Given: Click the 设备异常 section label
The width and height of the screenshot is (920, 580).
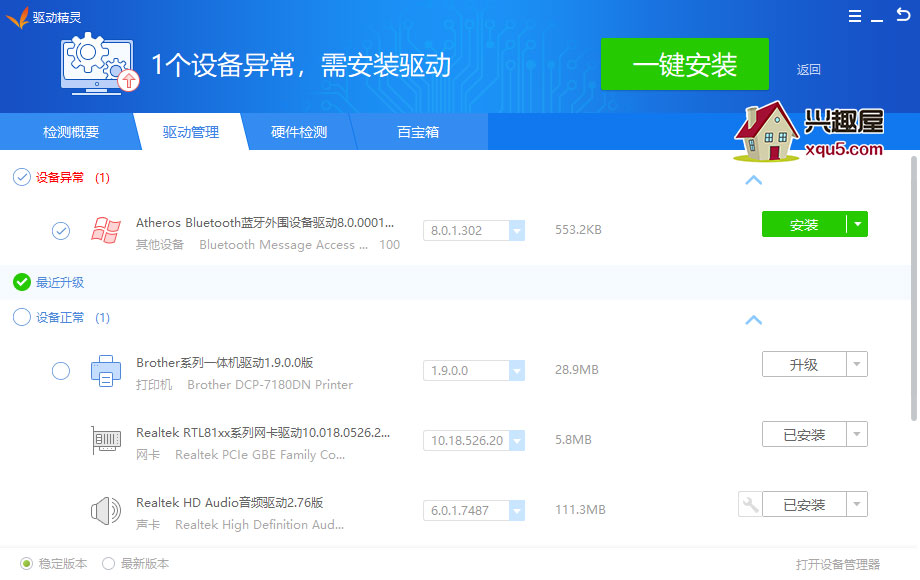Looking at the screenshot, I should [x=60, y=177].
